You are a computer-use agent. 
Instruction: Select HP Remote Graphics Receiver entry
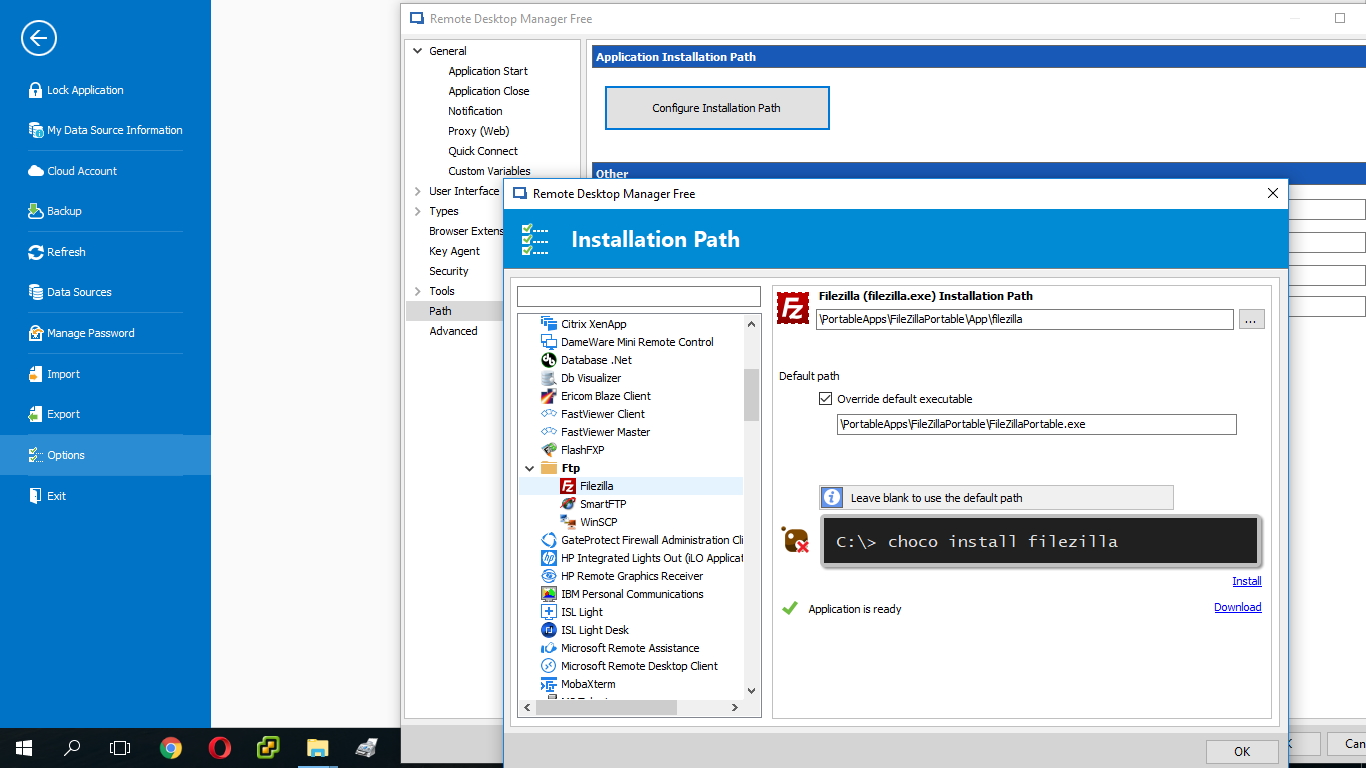(x=631, y=576)
